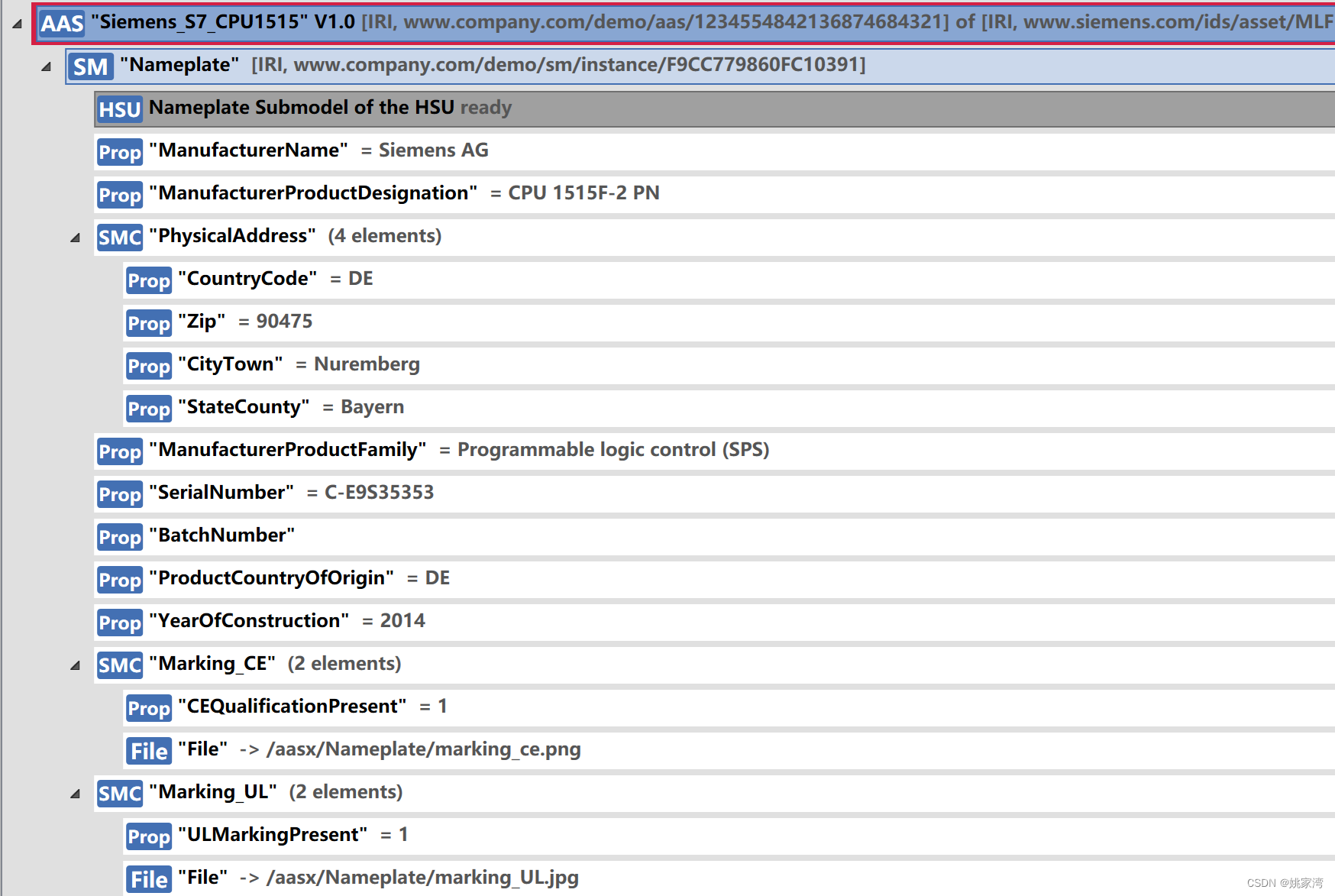
Task: Click the HSU badge icon
Action: pos(120,109)
